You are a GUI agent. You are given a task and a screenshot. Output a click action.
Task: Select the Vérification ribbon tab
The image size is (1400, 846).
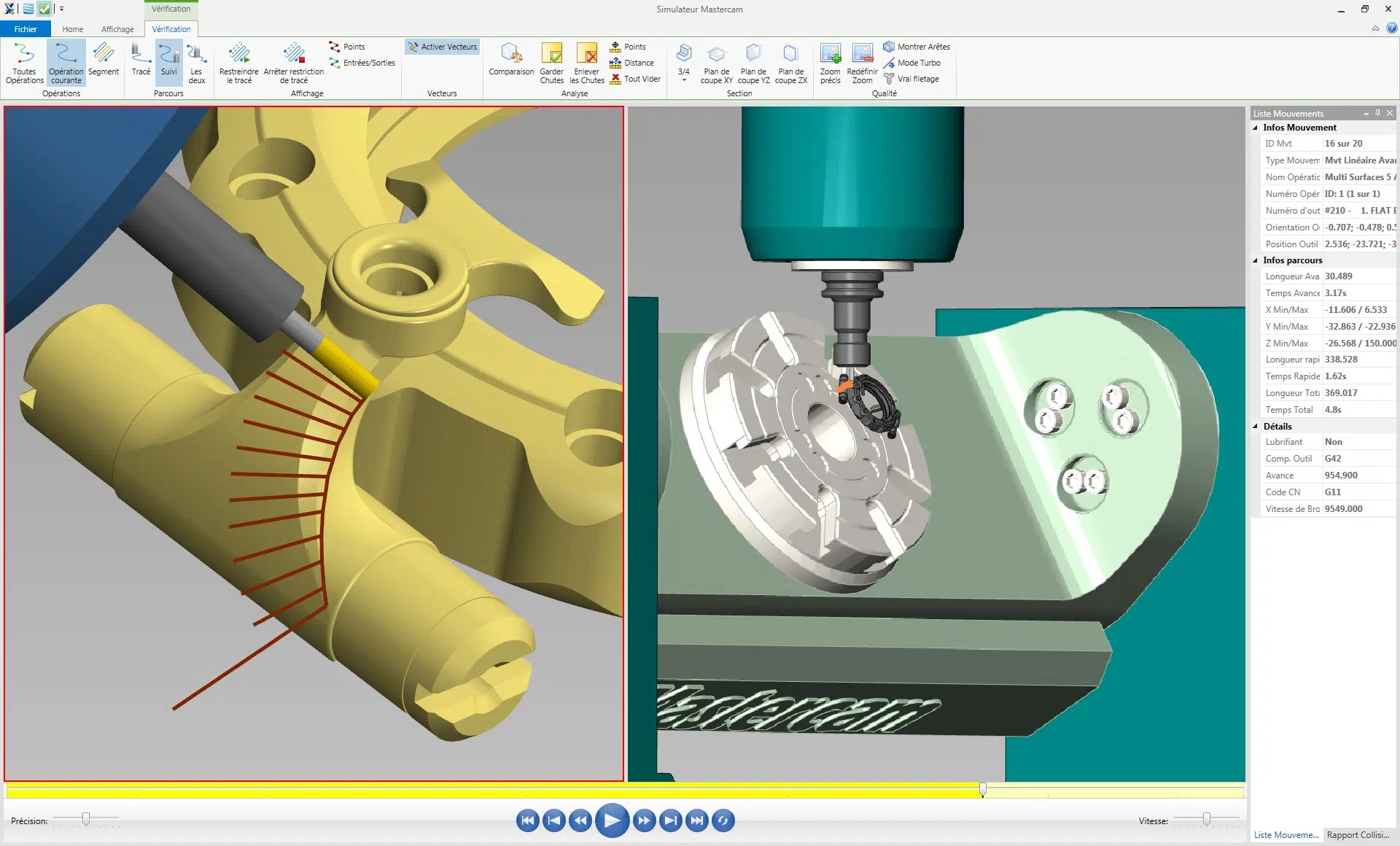point(171,29)
